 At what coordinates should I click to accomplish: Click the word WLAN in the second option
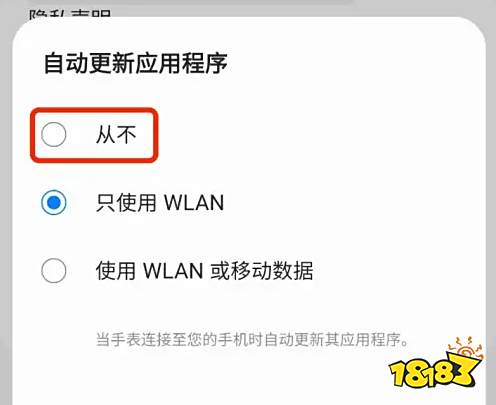(194, 203)
